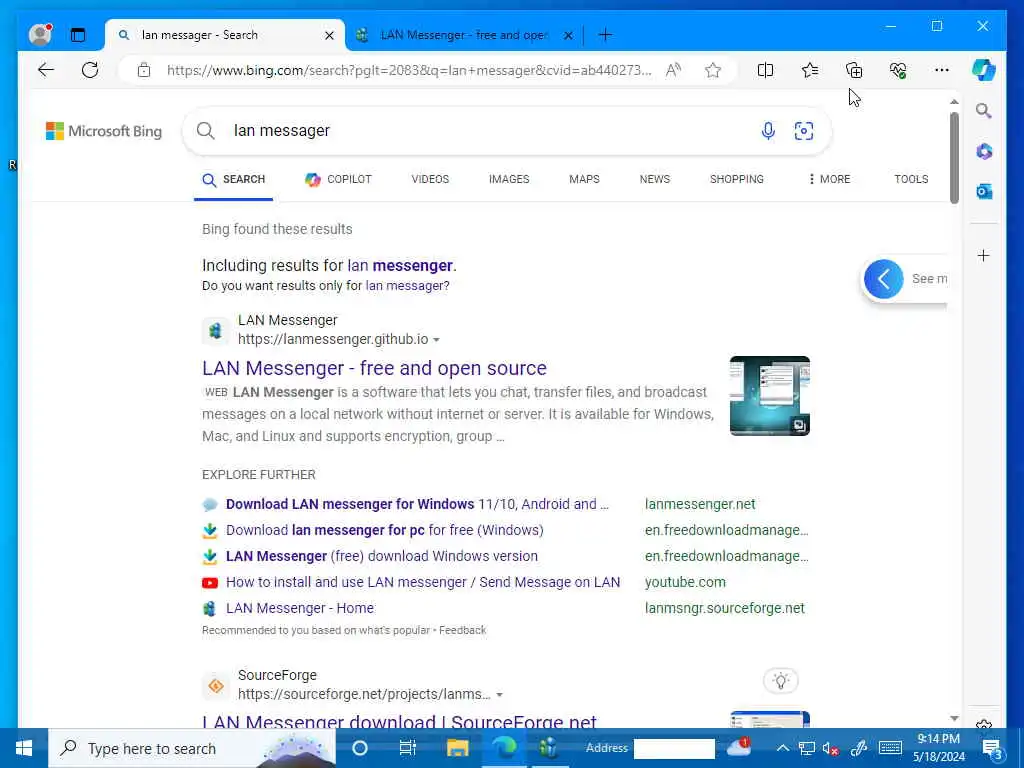Search only for lan messager
Viewport: 1024px width, 768px height.
point(408,285)
